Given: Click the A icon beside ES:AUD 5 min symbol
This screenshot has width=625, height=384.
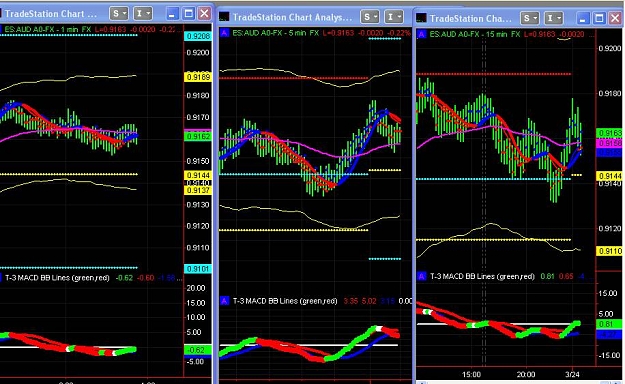Looking at the screenshot, I should click(224, 33).
